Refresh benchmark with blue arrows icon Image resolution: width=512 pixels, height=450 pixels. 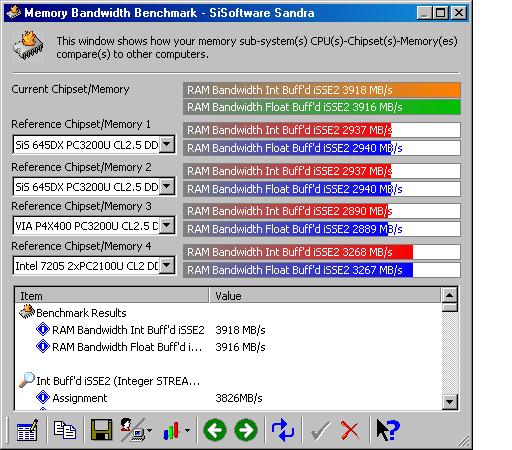coord(283,430)
